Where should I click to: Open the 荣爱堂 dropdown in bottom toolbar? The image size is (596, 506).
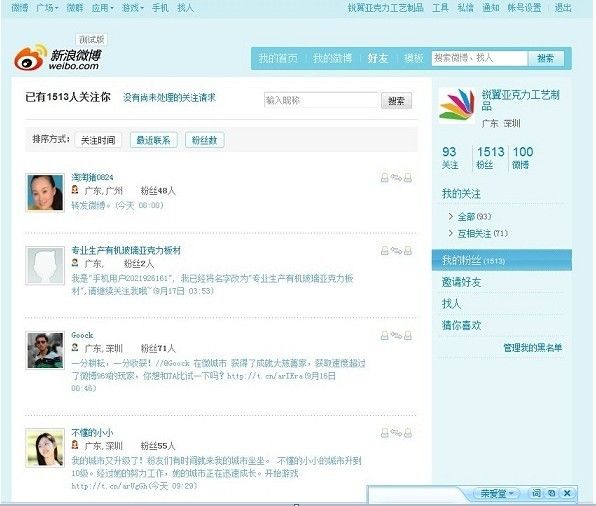coord(497,493)
